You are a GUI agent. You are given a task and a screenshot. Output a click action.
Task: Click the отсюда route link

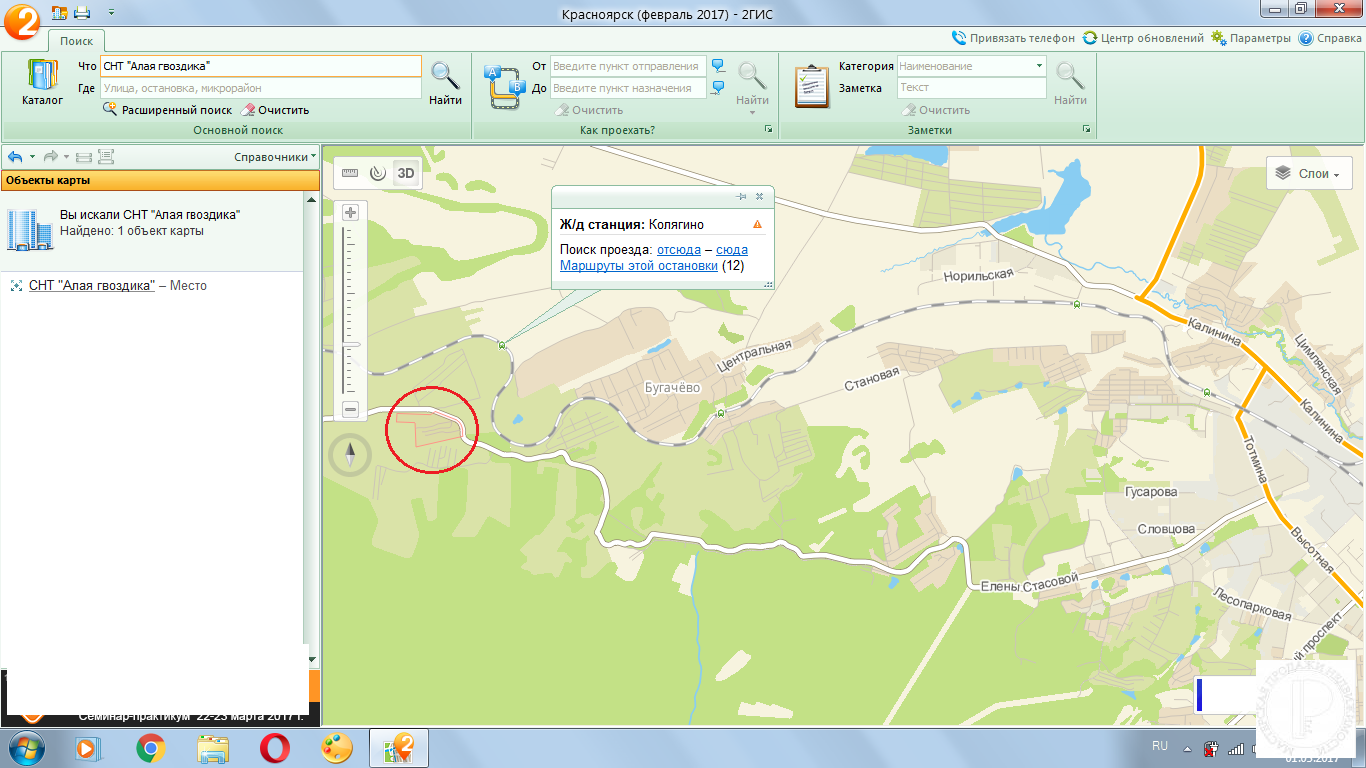679,249
